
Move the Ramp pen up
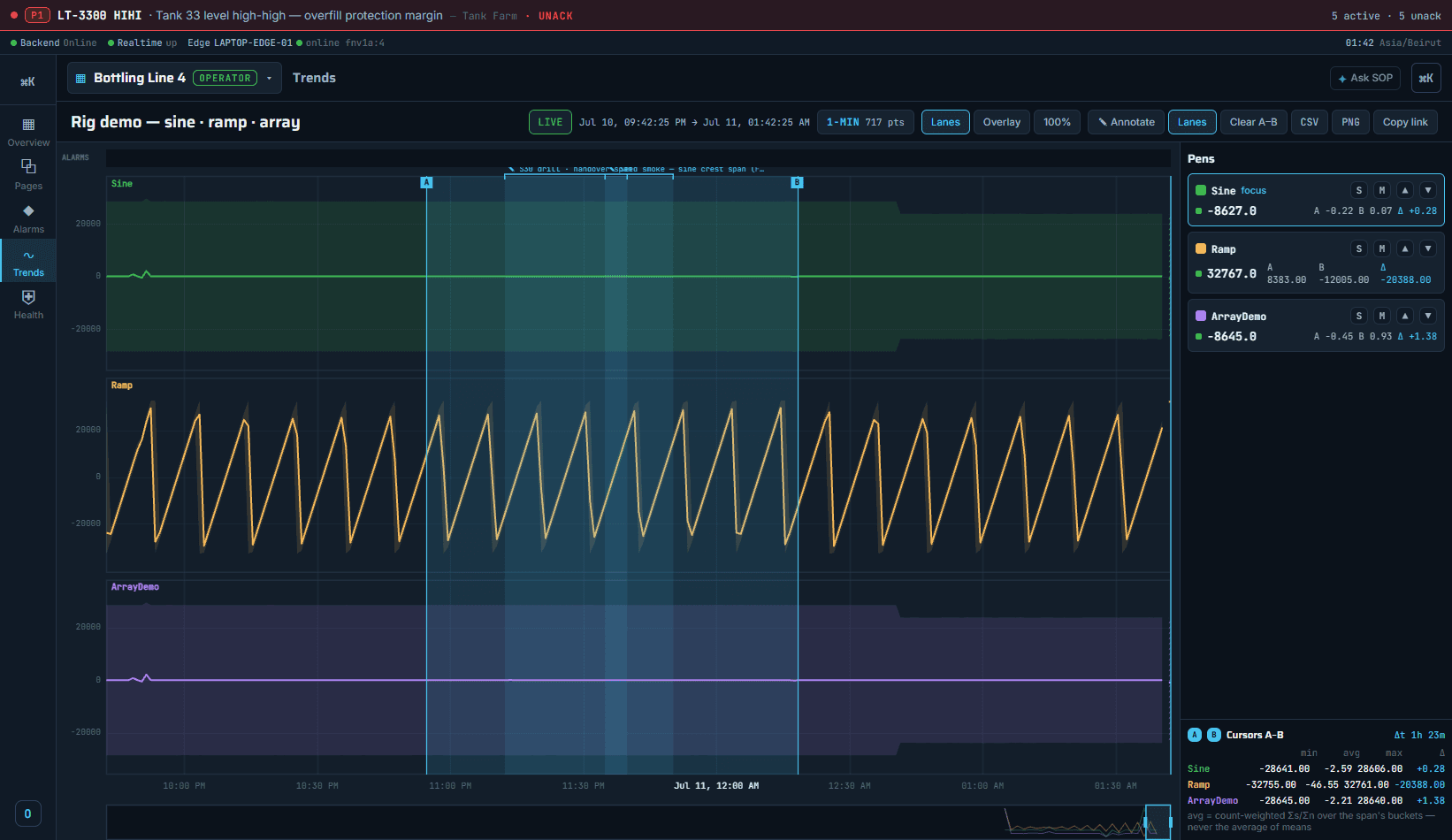tap(1405, 248)
